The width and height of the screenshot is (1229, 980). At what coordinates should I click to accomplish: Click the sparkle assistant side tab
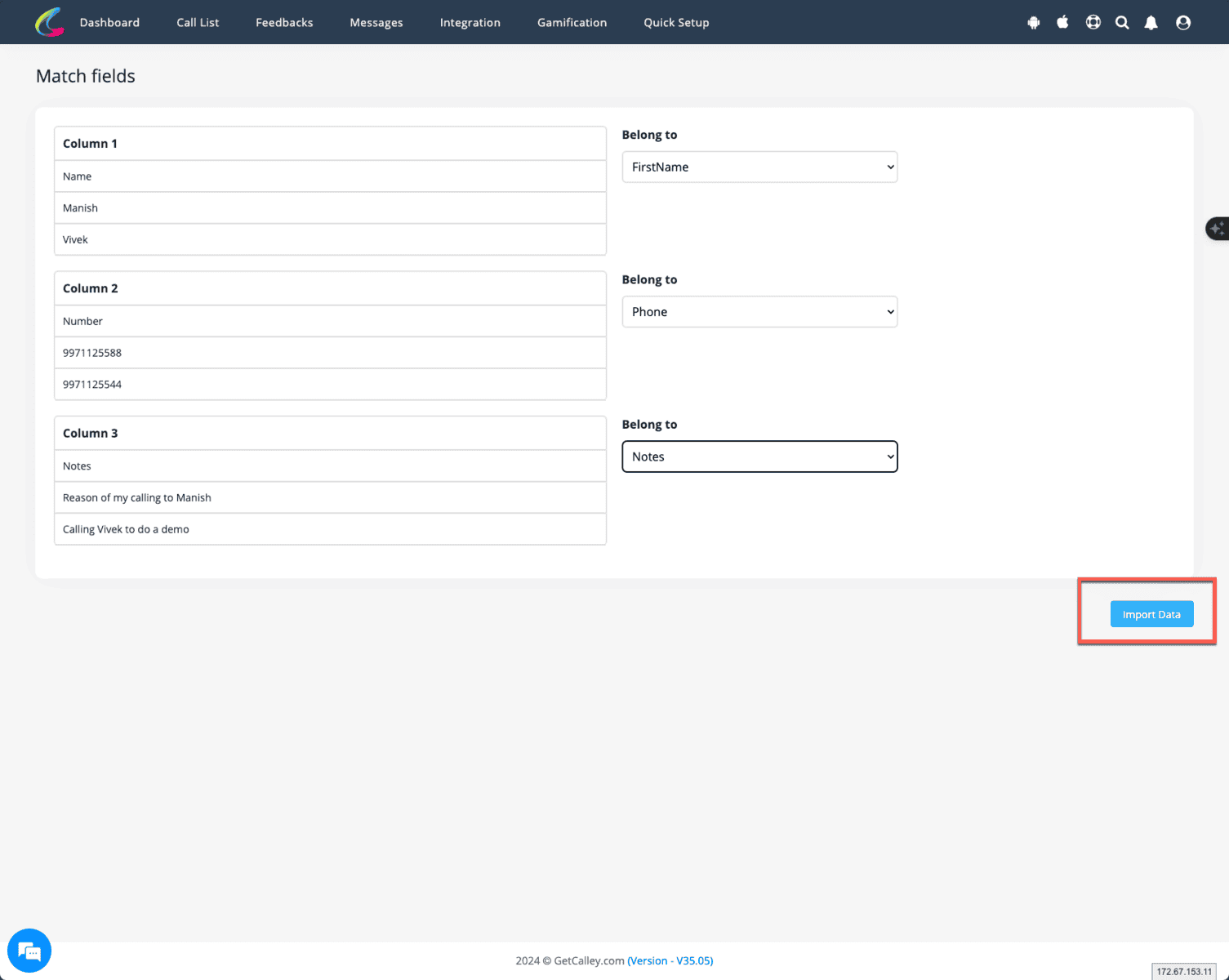(1218, 229)
